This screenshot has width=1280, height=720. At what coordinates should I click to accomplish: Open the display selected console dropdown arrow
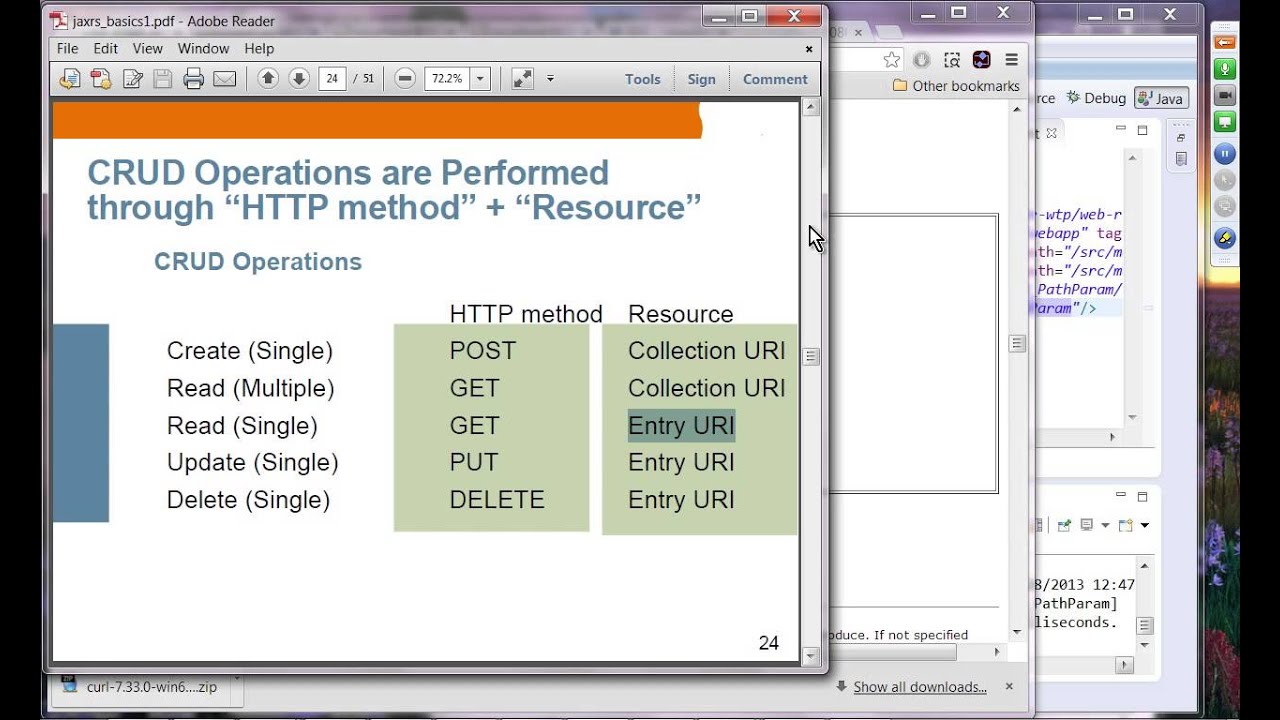(1105, 525)
